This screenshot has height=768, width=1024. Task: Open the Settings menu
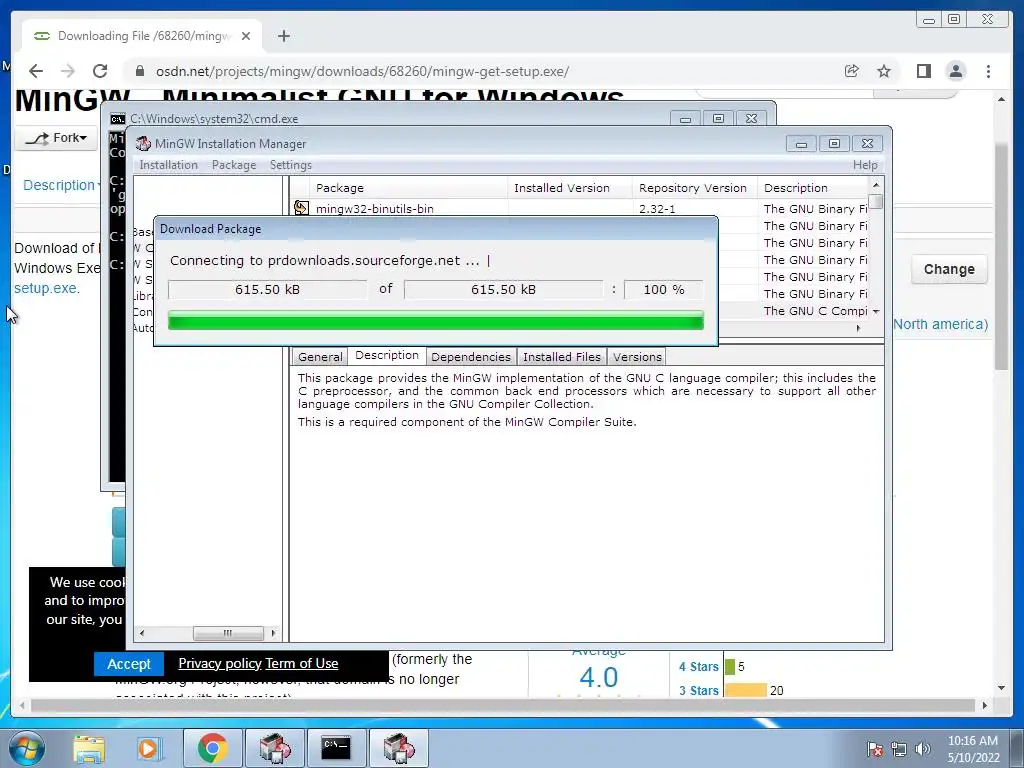coord(291,165)
